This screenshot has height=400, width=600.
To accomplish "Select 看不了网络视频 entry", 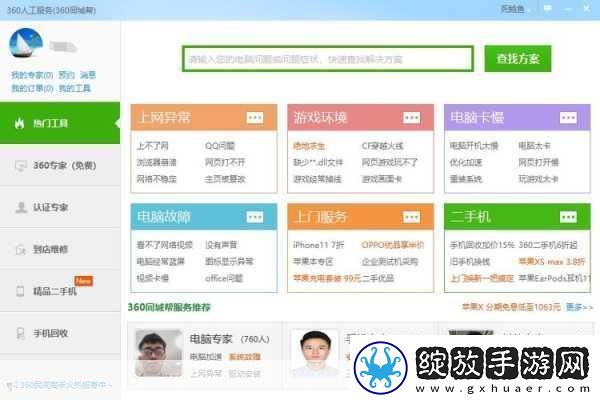I will click(165, 245).
